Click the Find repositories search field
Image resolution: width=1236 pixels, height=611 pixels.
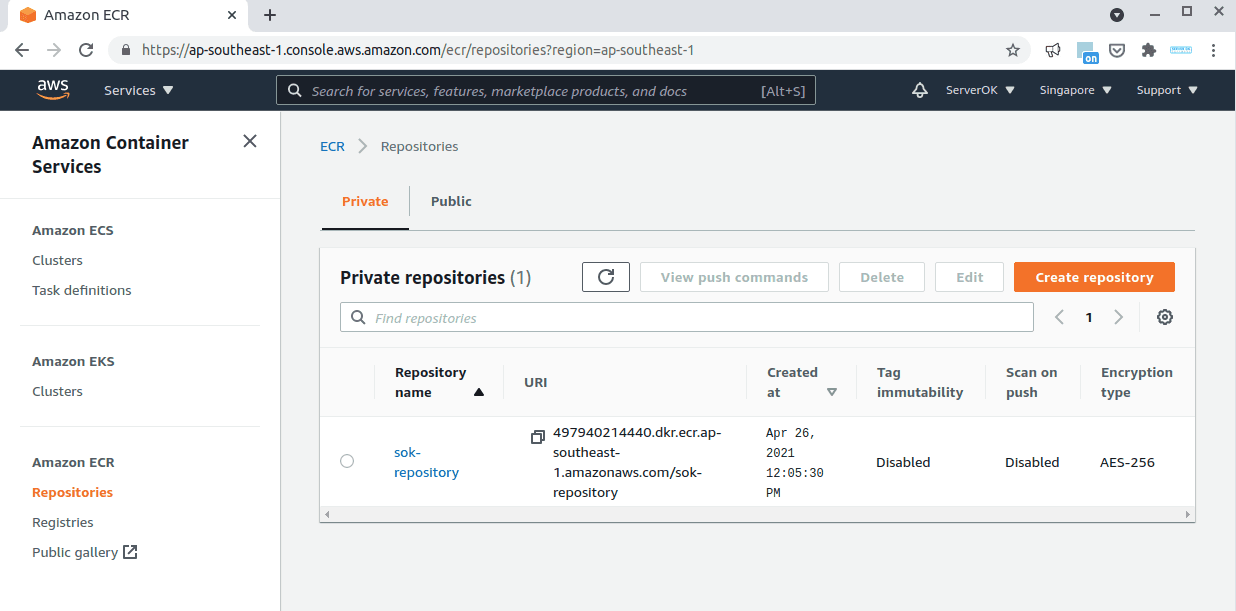pos(687,316)
